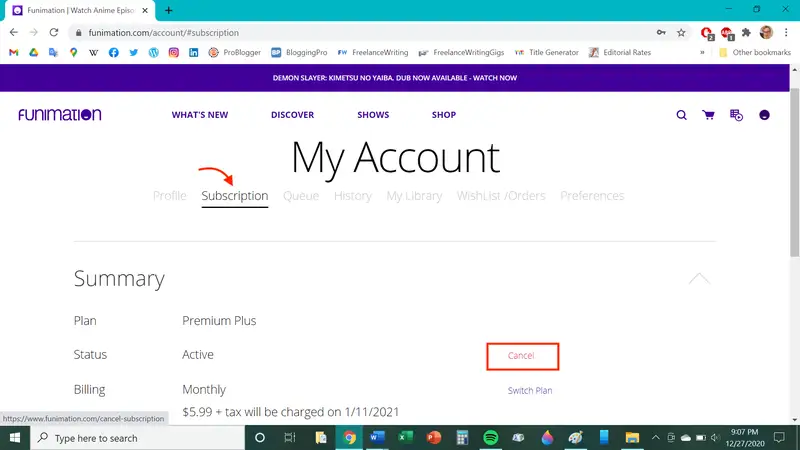Viewport: 800px width, 450px height.
Task: Launch Spotify from the taskbar
Action: tap(491, 438)
